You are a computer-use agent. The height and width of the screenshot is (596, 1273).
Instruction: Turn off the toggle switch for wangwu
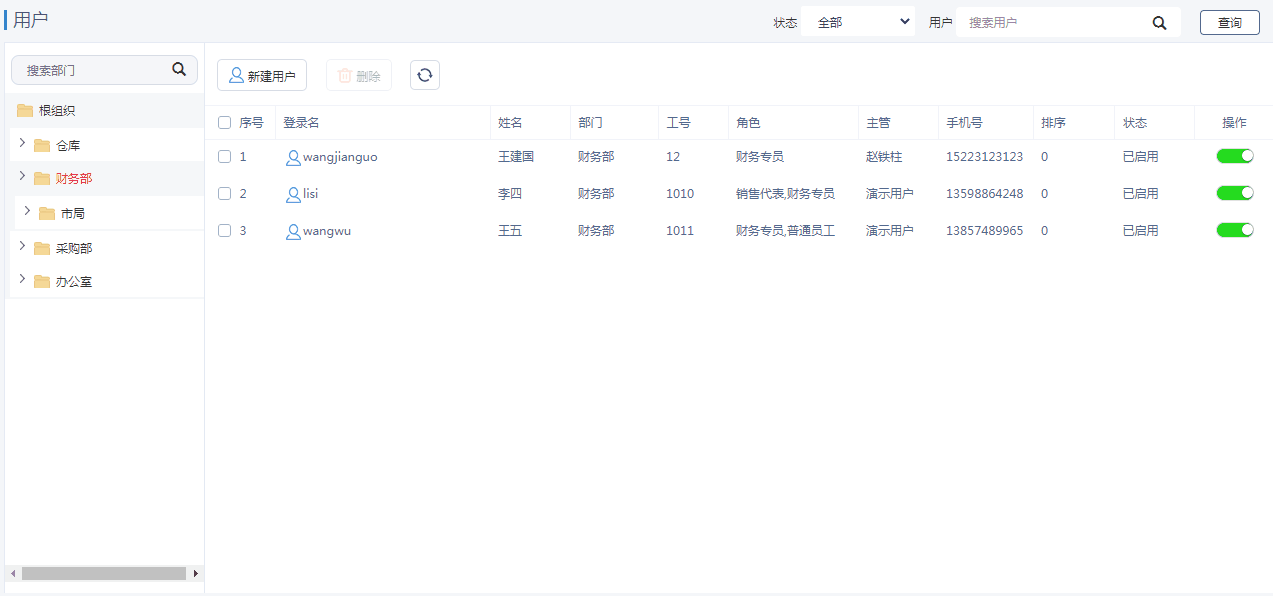[1235, 230]
